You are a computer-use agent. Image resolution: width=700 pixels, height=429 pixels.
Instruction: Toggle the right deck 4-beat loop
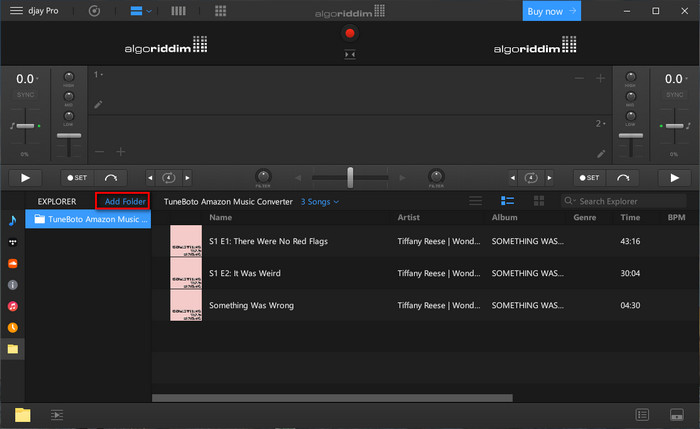coord(531,178)
